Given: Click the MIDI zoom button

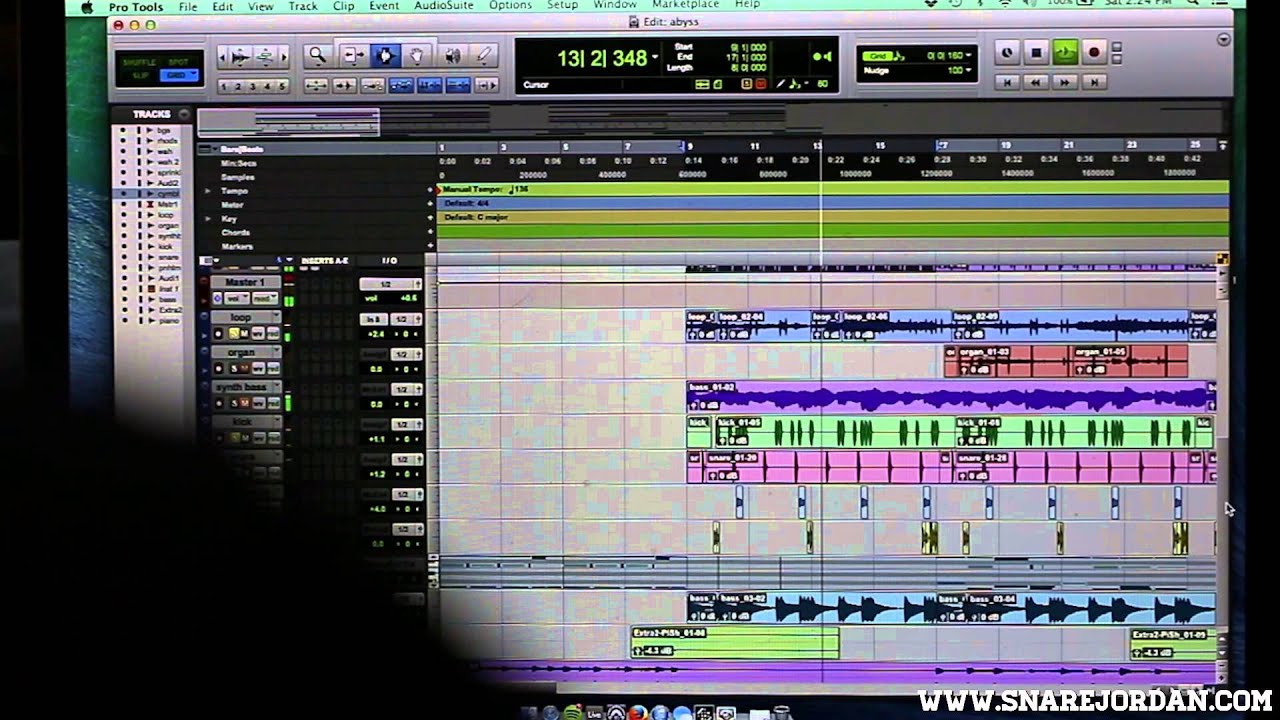Looking at the screenshot, I should [x=265, y=56].
